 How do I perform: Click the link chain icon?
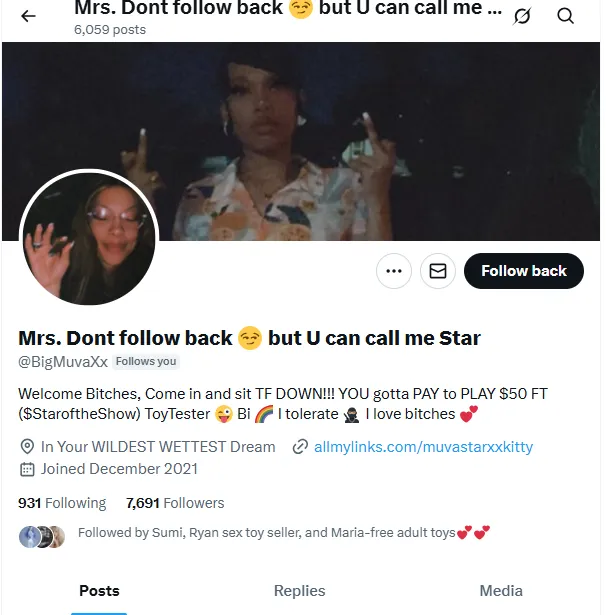[300, 447]
